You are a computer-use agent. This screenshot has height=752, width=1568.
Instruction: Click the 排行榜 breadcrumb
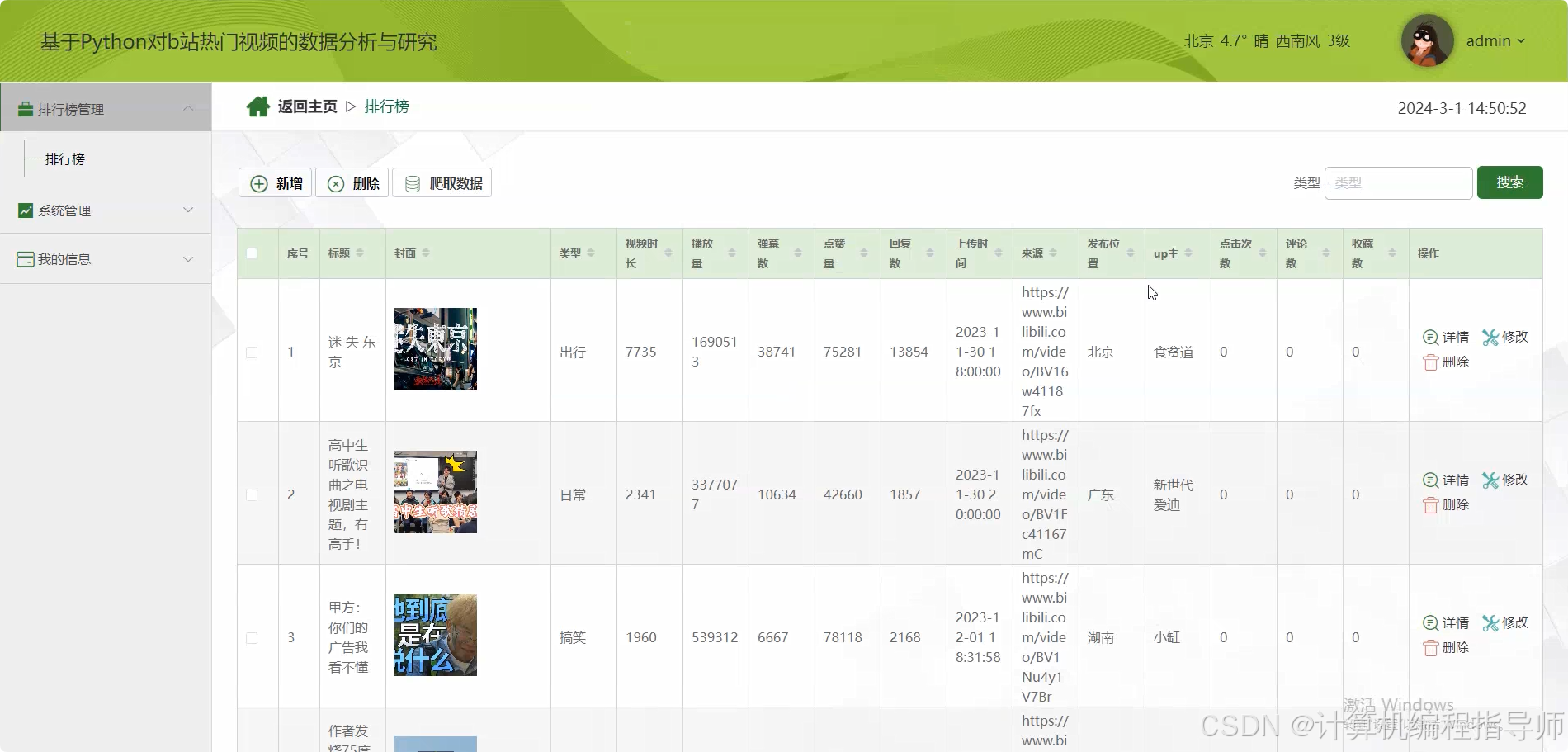click(x=387, y=106)
